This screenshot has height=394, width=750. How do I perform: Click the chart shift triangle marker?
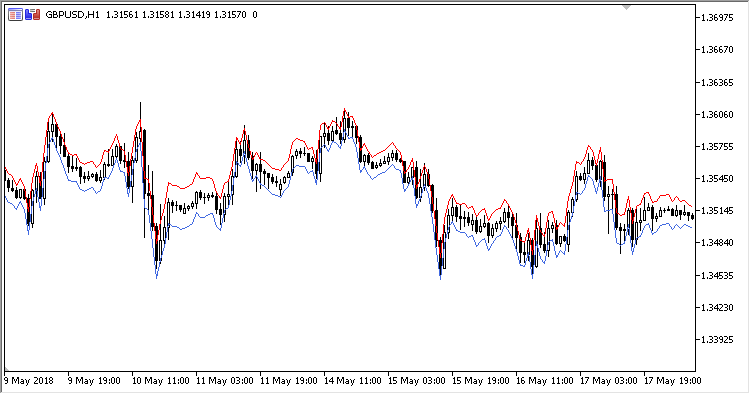627,7
